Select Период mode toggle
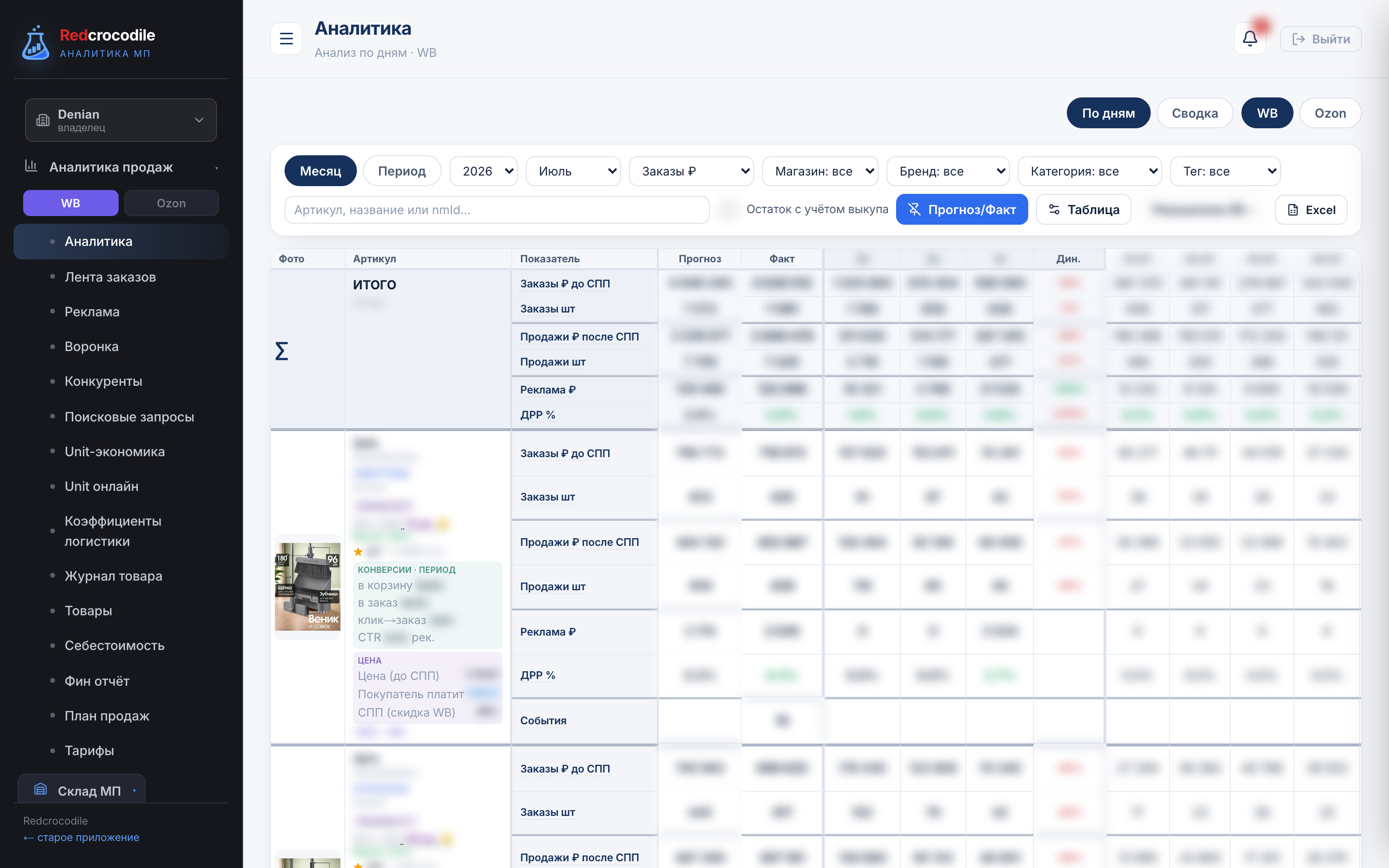The image size is (1389, 868). [402, 171]
